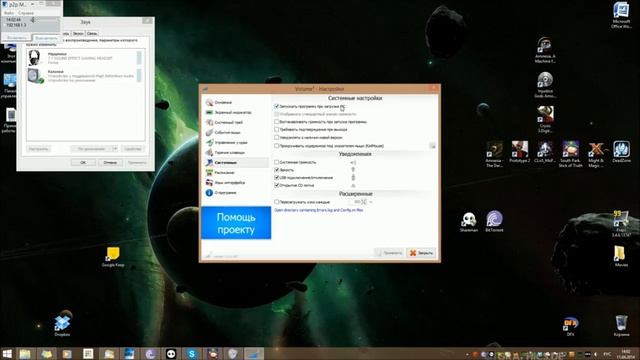Open Skype from the taskbar

[x=191, y=353]
